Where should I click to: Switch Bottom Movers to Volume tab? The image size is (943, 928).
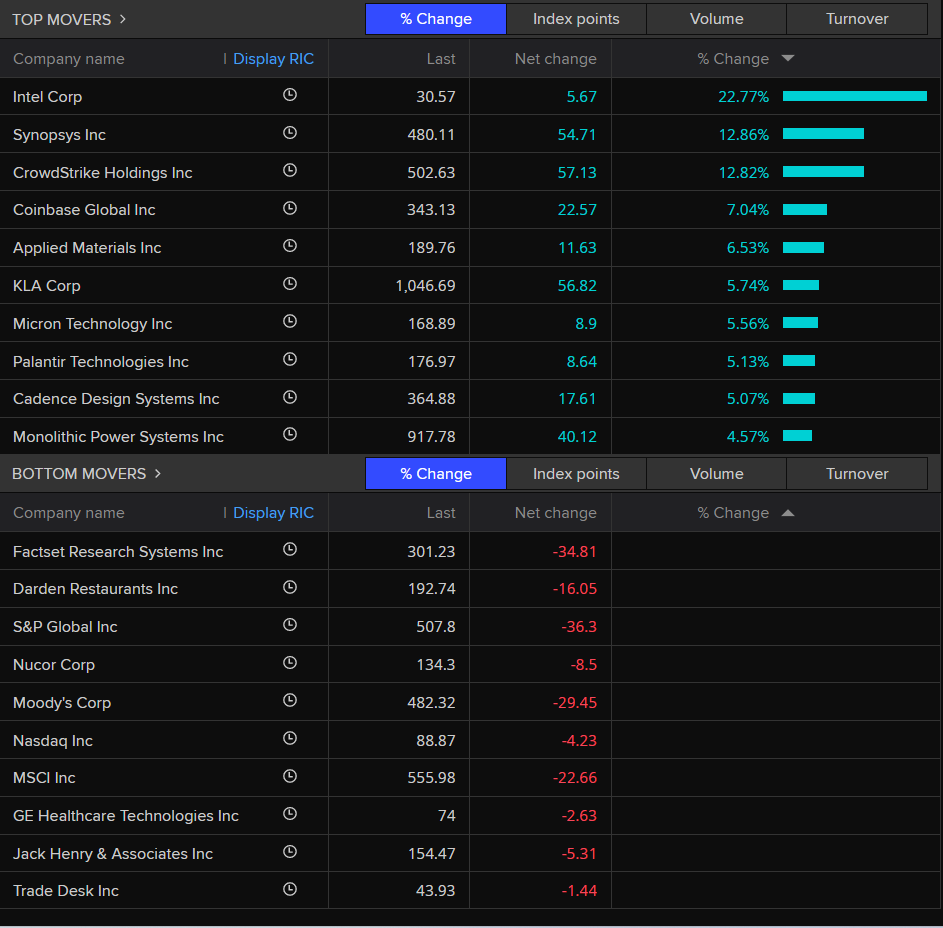click(716, 473)
